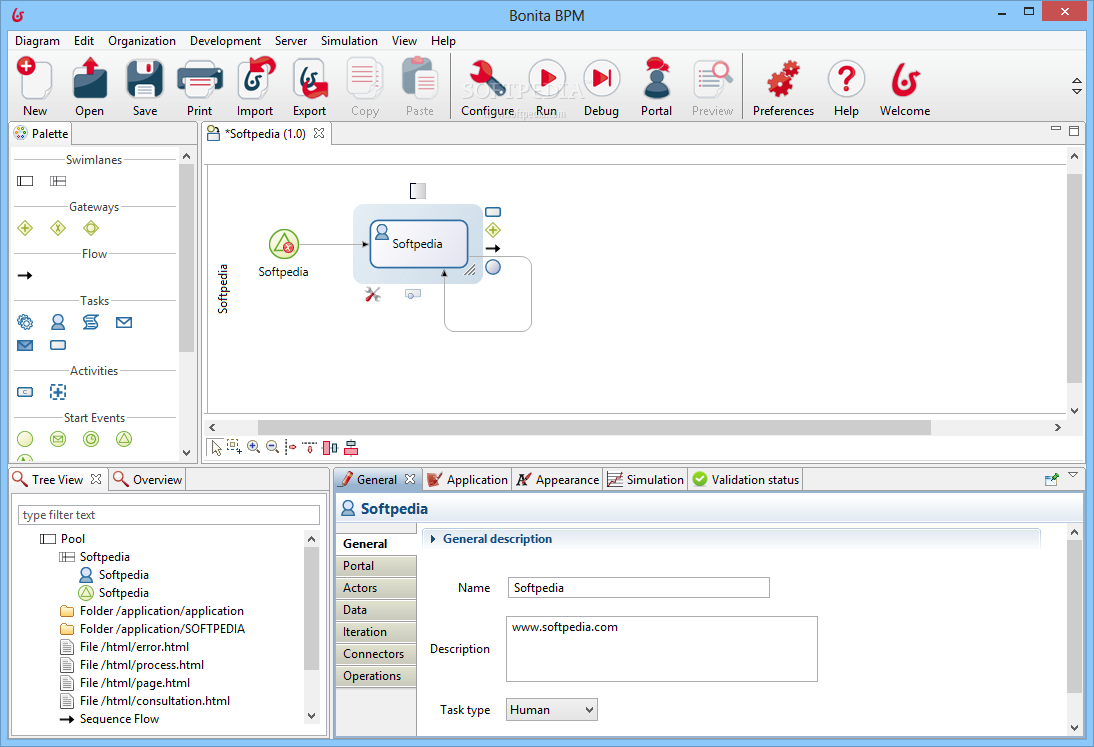This screenshot has height=747, width=1094.
Task: Run the process with the Run icon
Action: coord(546,79)
